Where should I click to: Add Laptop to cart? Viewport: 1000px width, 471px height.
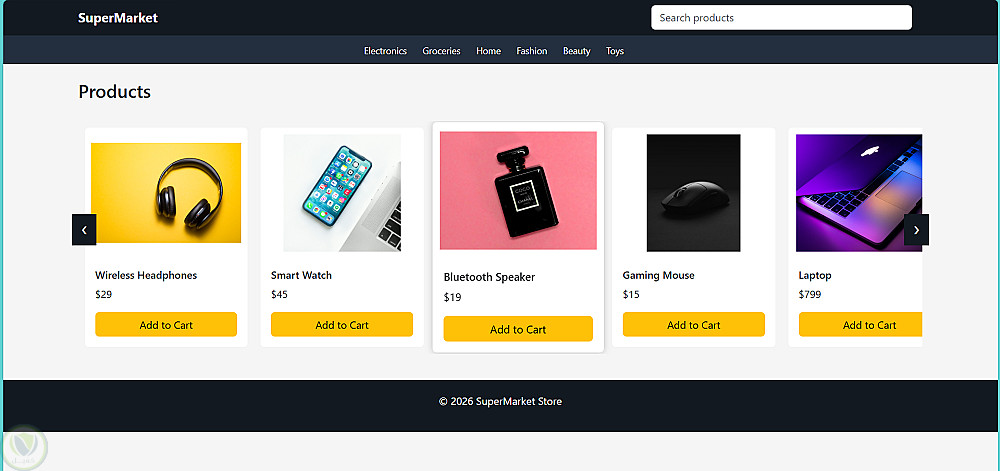pos(861,325)
